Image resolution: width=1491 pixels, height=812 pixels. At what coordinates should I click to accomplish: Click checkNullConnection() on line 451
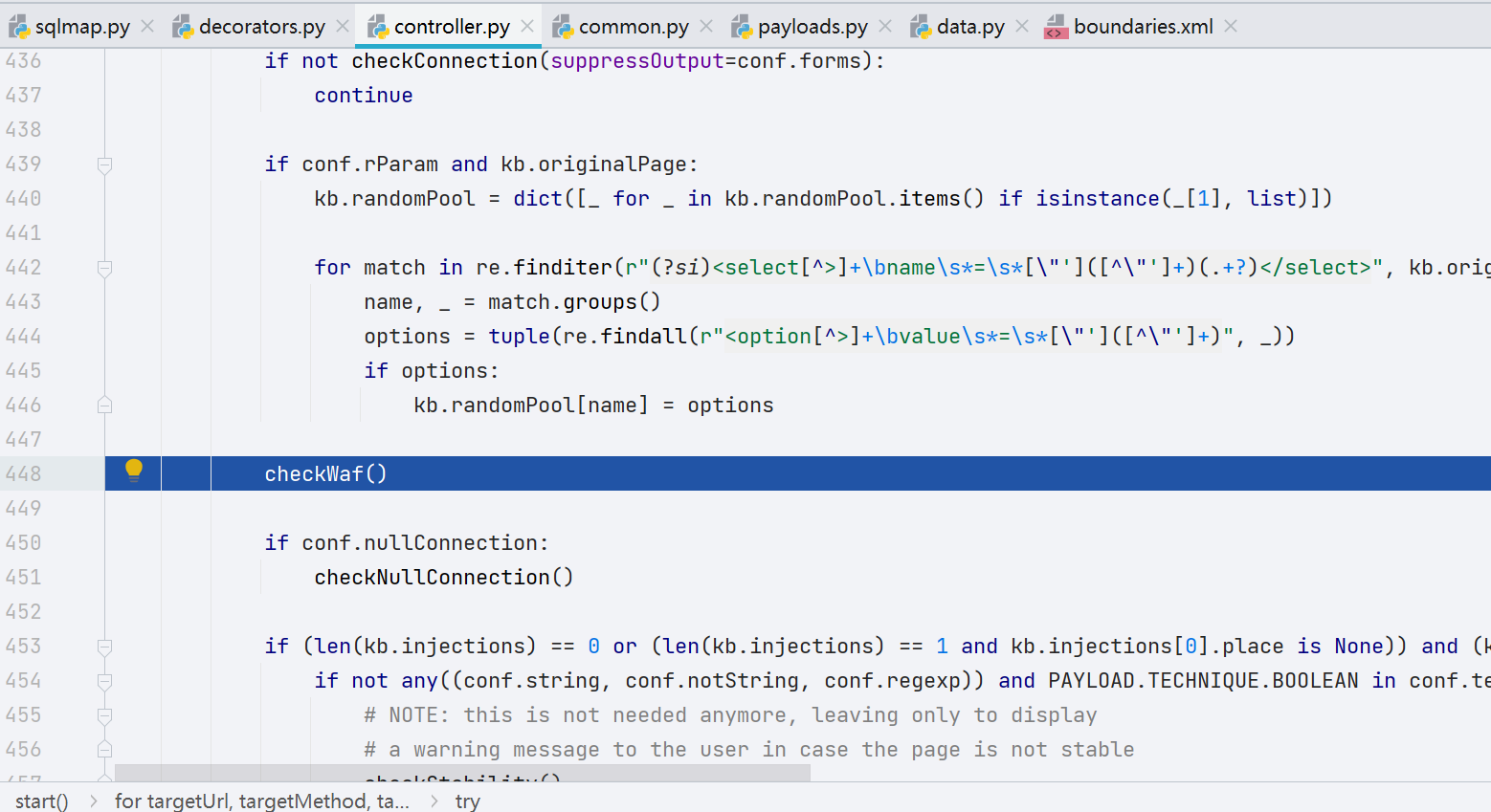tap(444, 577)
